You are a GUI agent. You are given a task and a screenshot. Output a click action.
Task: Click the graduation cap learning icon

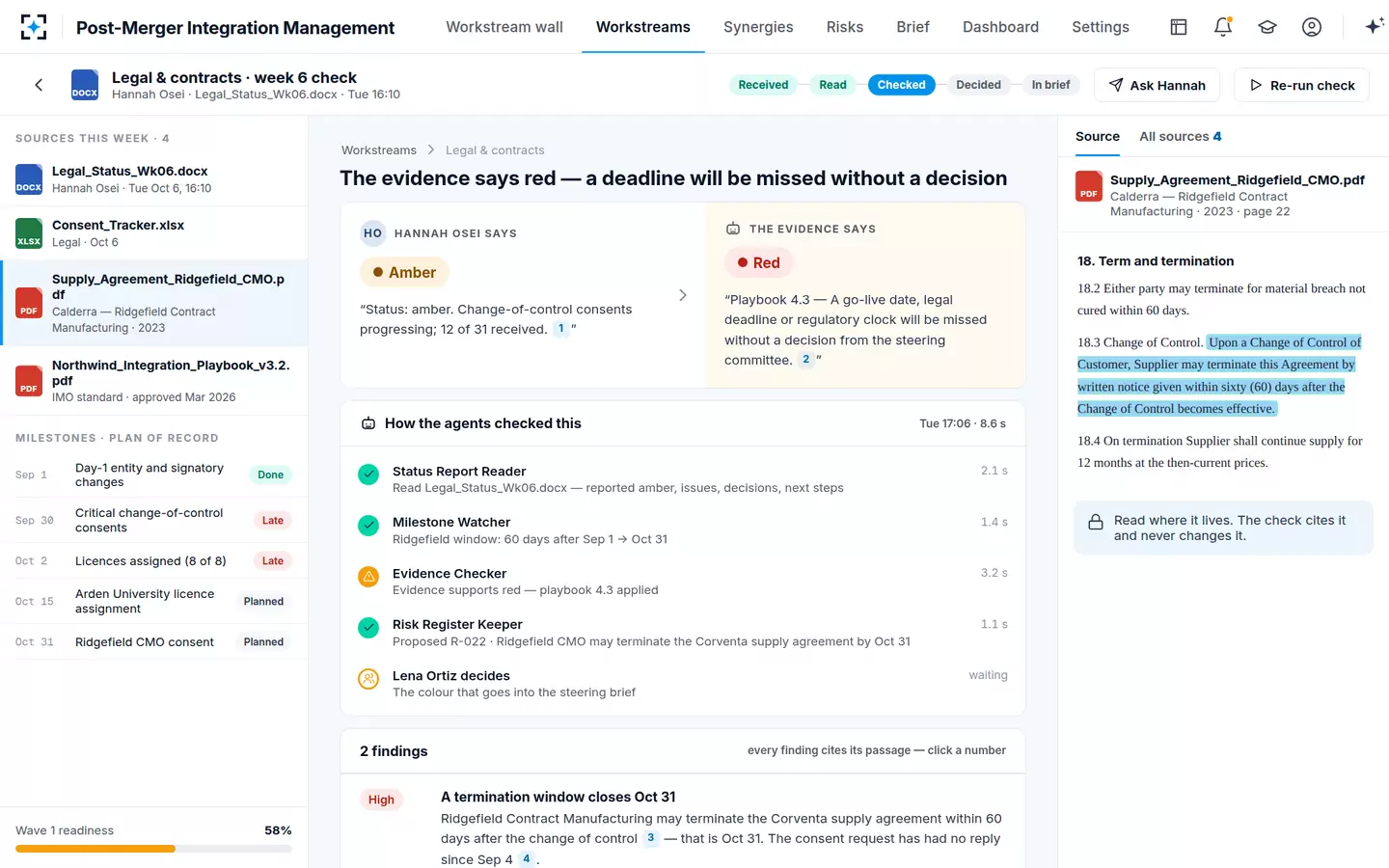tap(1267, 27)
